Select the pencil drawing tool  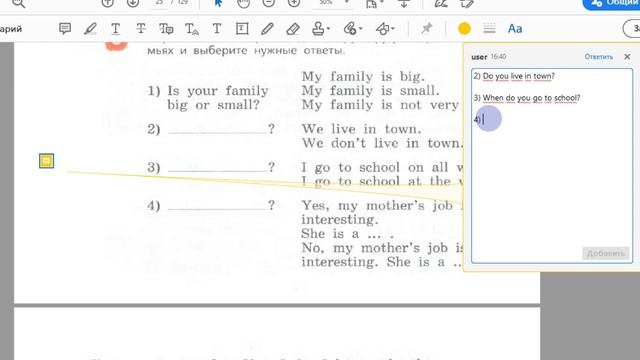point(267,29)
